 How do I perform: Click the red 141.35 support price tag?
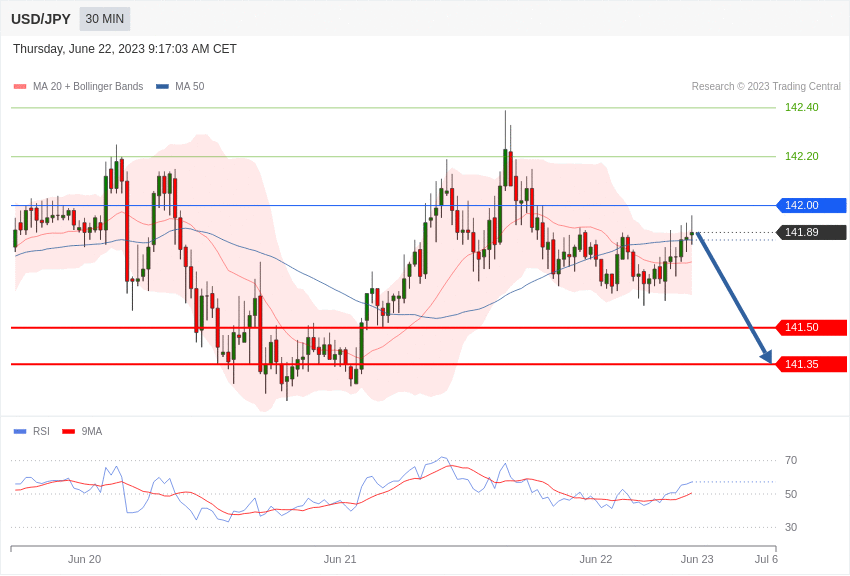[811, 364]
